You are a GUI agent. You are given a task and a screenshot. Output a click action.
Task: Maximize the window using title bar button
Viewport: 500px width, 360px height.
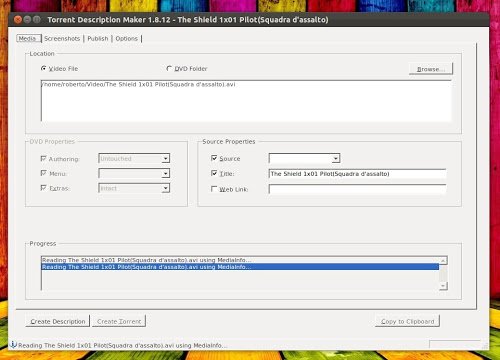point(37,20)
